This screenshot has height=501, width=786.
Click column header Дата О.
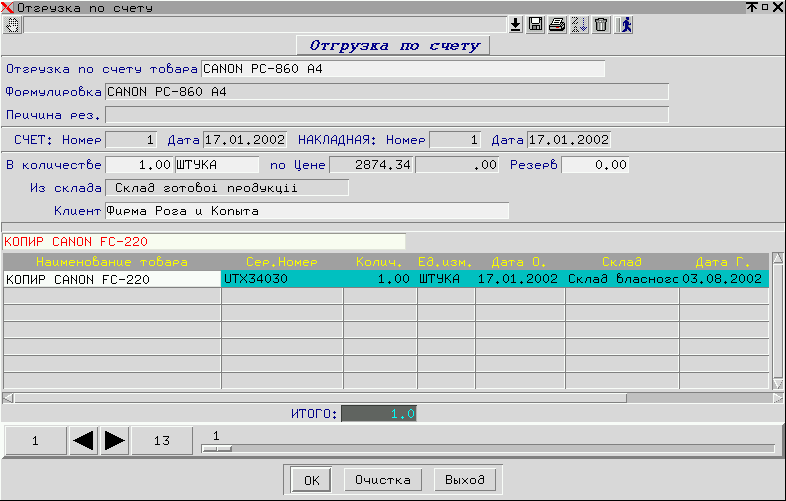(x=519, y=262)
